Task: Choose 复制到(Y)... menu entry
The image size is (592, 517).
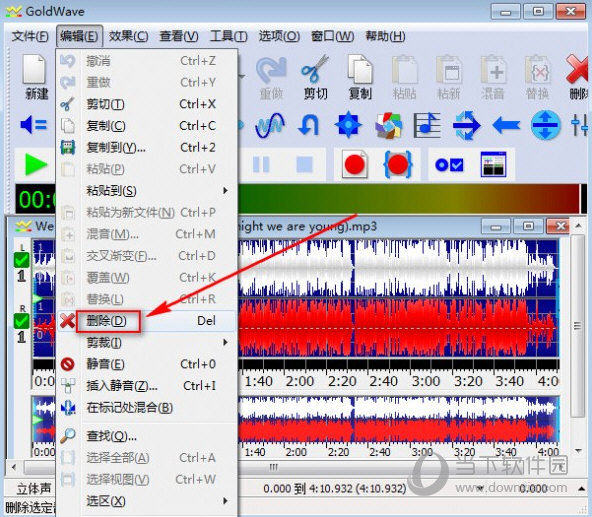Action: point(147,147)
